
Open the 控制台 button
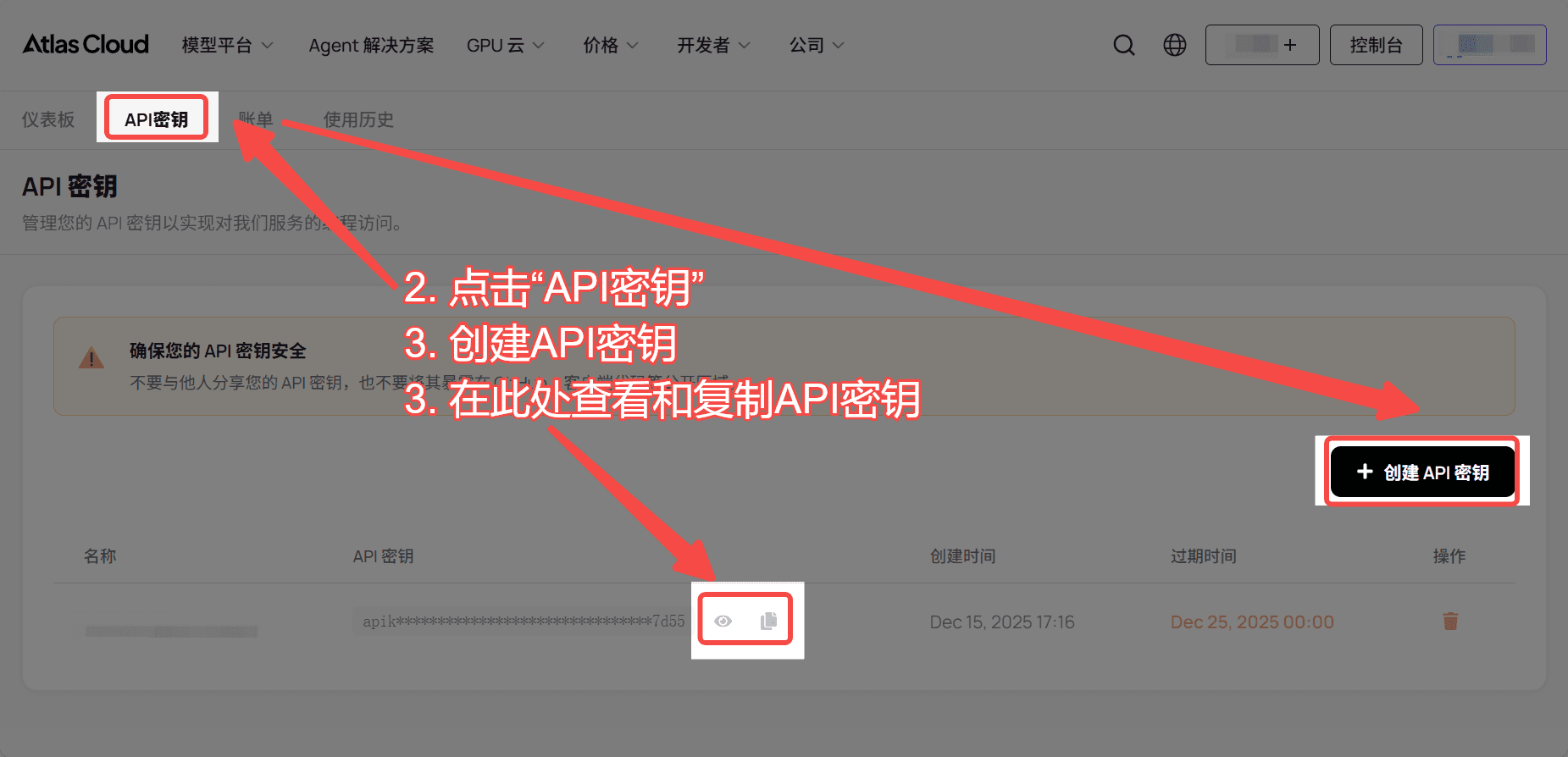point(1376,45)
